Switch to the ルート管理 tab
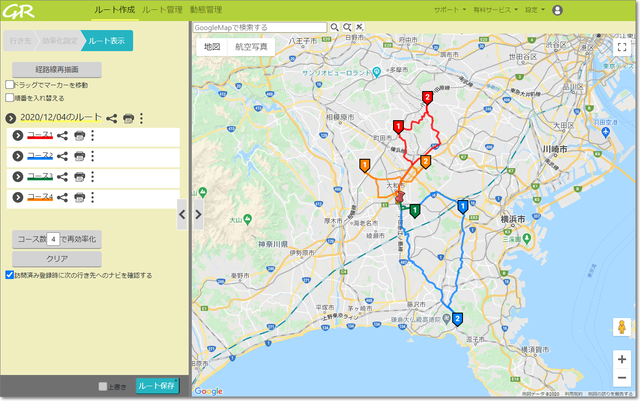This screenshot has width=640, height=401. click(x=162, y=9)
